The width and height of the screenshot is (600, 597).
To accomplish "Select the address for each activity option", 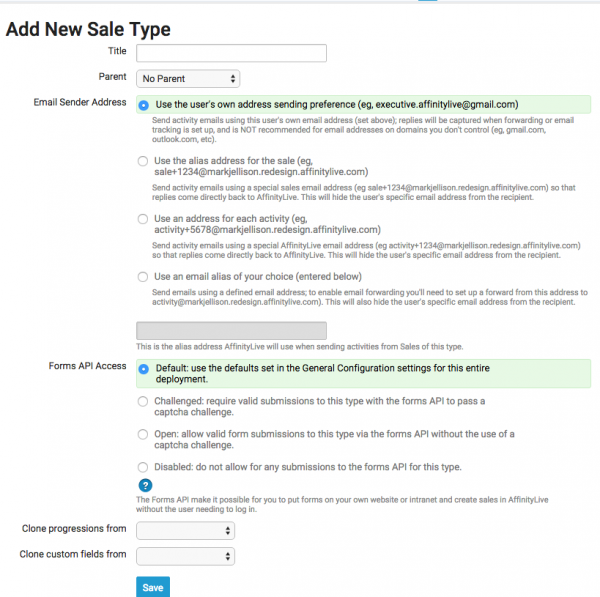I will coord(145,217).
